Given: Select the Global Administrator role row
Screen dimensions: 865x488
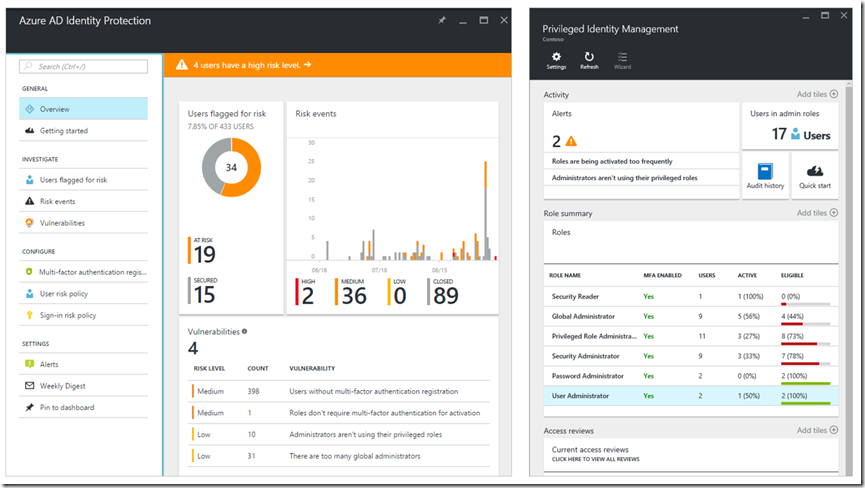Looking at the screenshot, I should tap(691, 317).
